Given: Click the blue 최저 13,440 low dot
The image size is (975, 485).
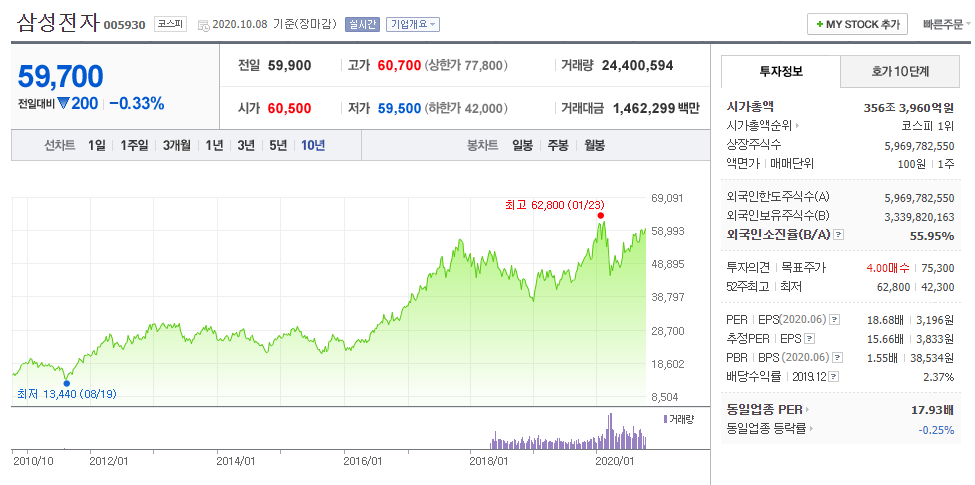Looking at the screenshot, I should [67, 383].
